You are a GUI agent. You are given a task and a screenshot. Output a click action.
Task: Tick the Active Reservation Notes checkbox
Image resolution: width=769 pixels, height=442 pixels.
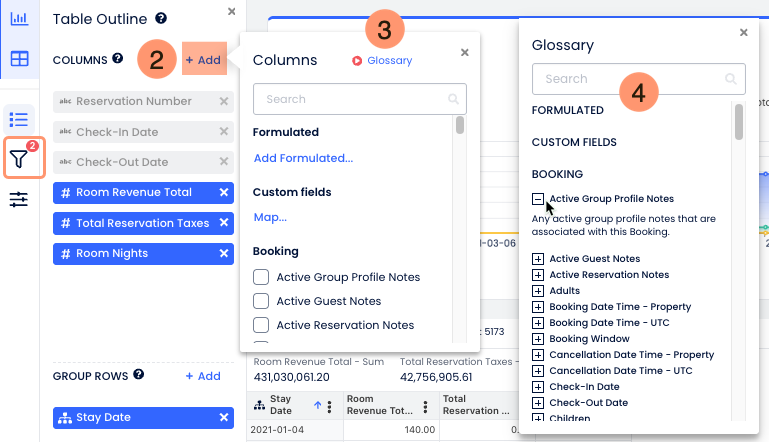(x=261, y=325)
